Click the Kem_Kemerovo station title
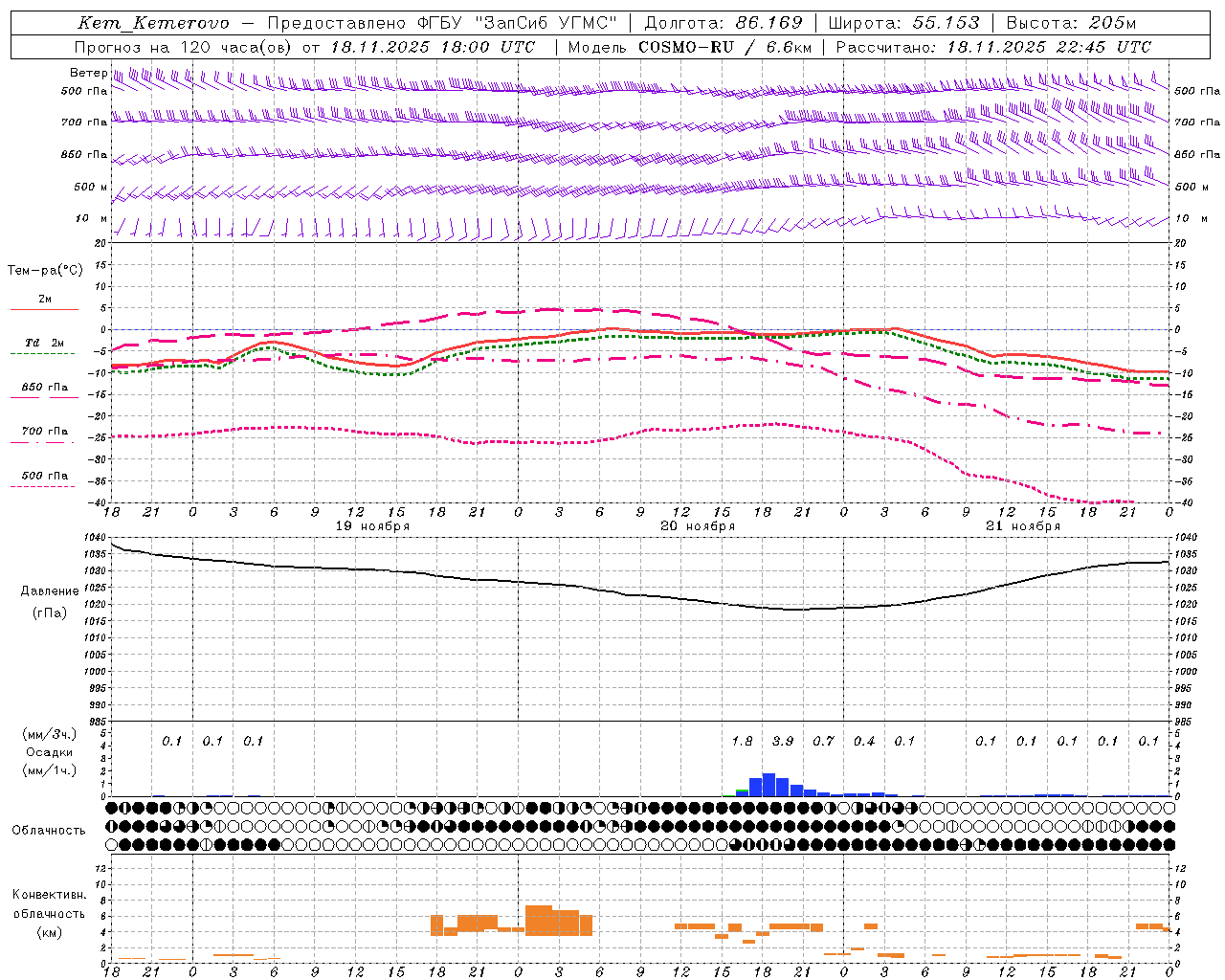1225x980 pixels. tap(153, 23)
